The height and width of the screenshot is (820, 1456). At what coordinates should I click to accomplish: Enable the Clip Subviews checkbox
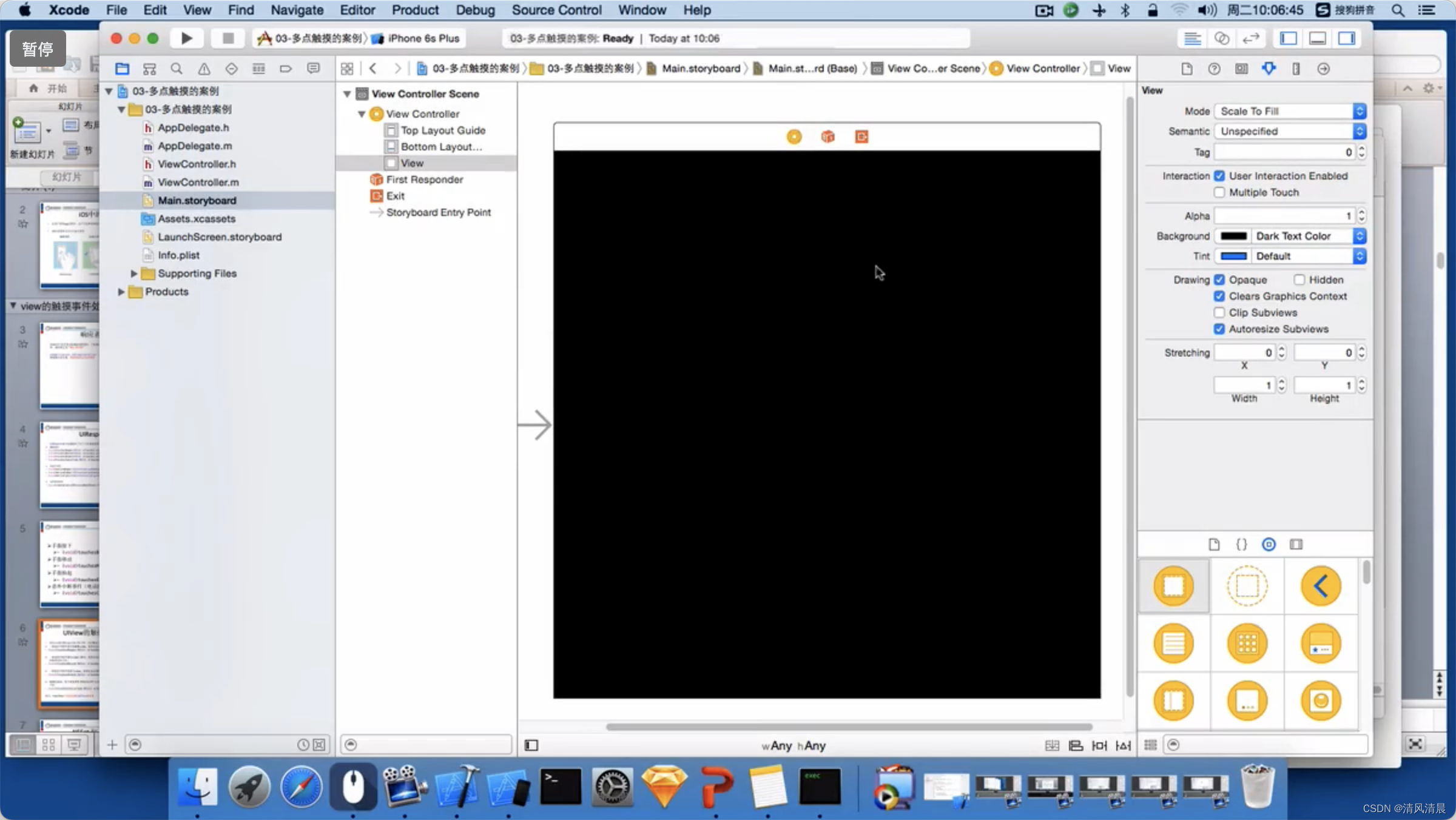[1219, 312]
